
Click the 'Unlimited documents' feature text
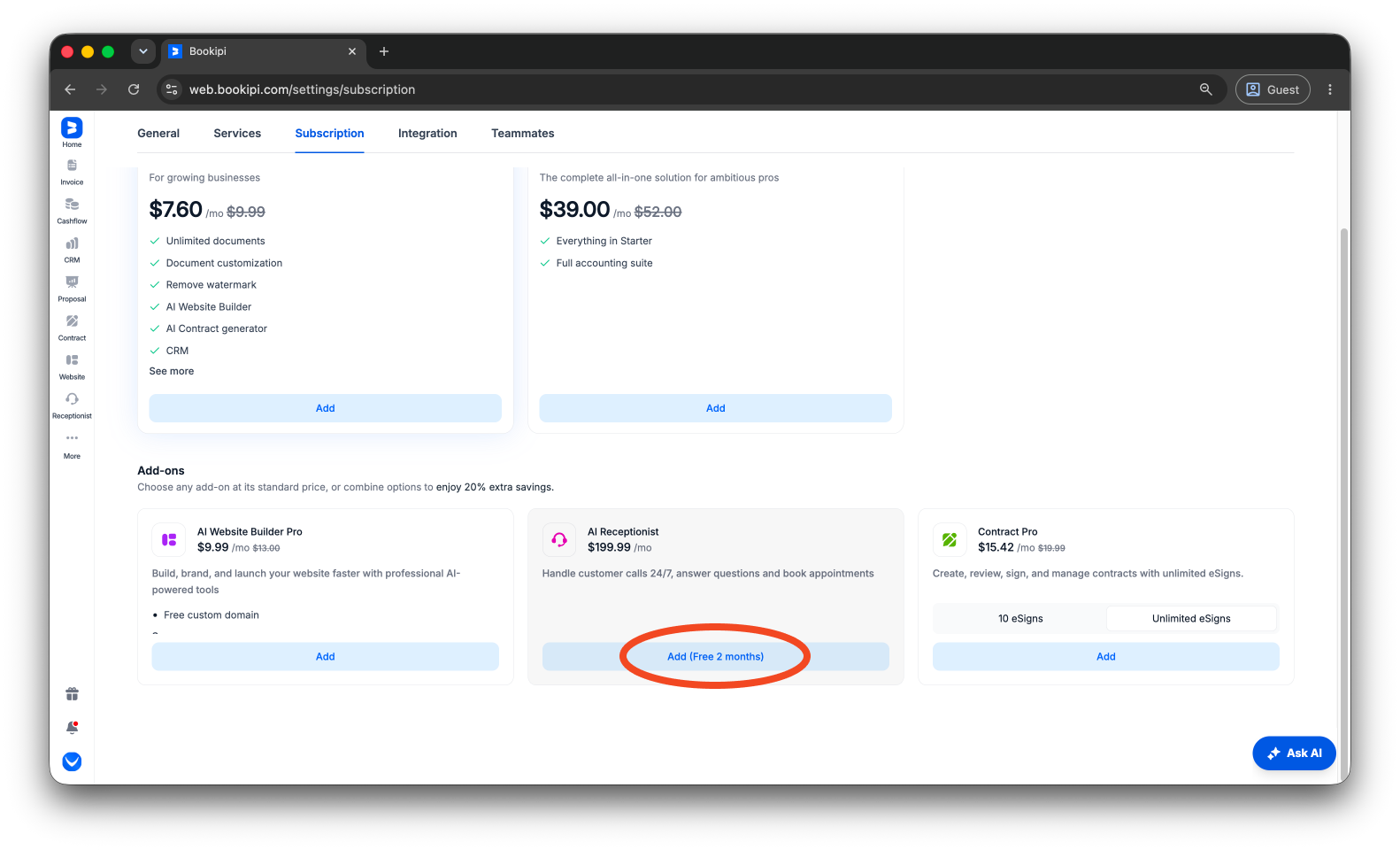[215, 241]
